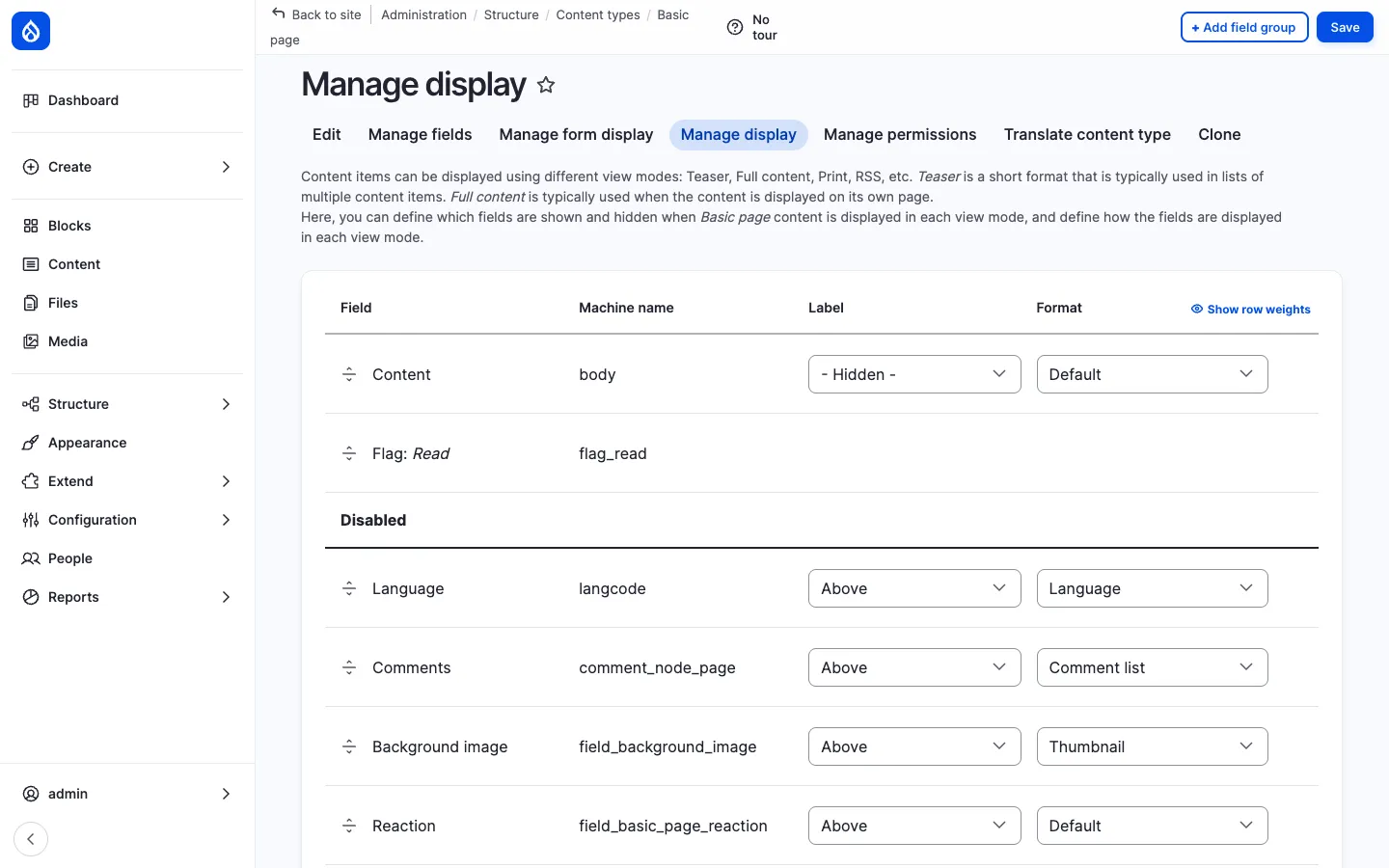Click the People users icon

point(31,558)
